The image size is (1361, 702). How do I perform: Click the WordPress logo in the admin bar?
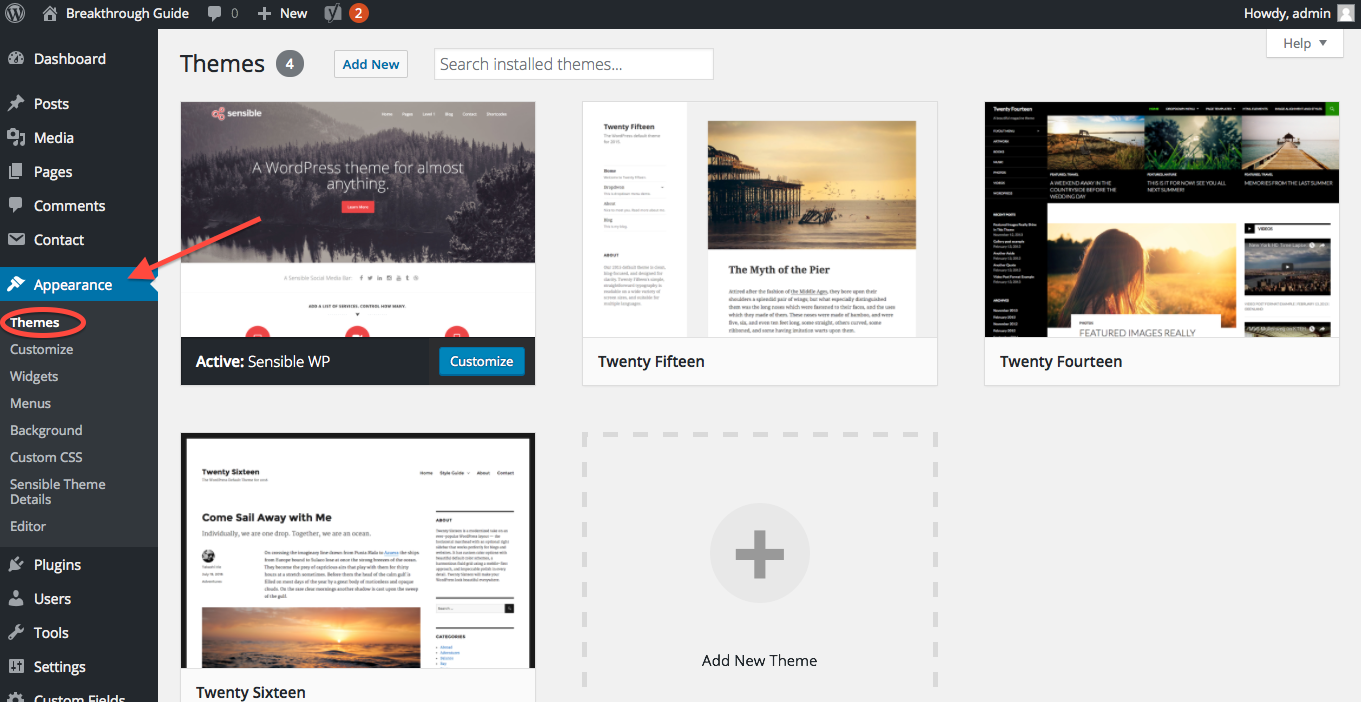(13, 13)
